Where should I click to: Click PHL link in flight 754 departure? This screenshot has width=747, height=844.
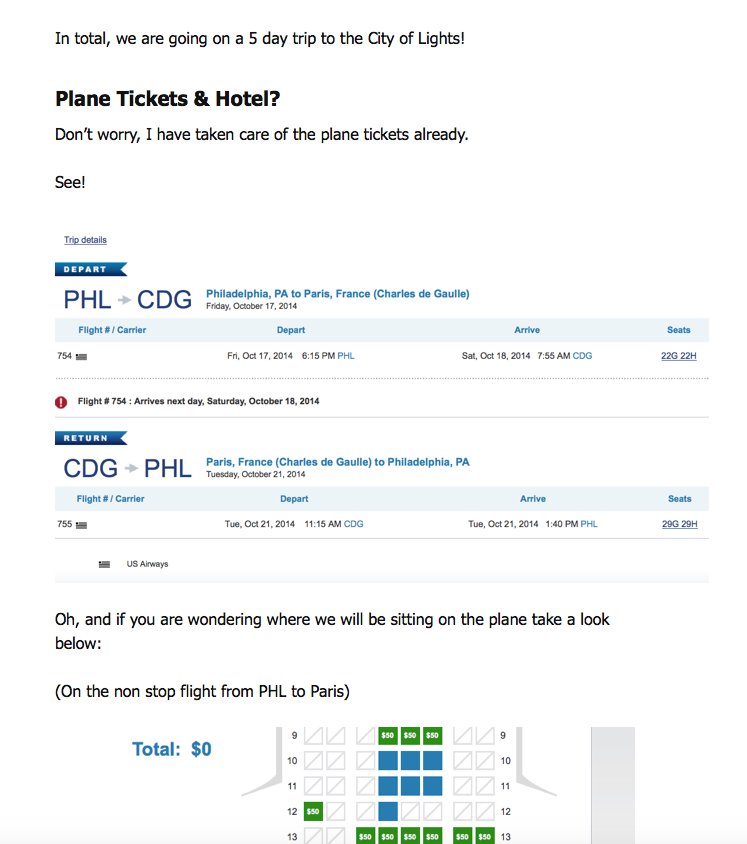pos(346,356)
